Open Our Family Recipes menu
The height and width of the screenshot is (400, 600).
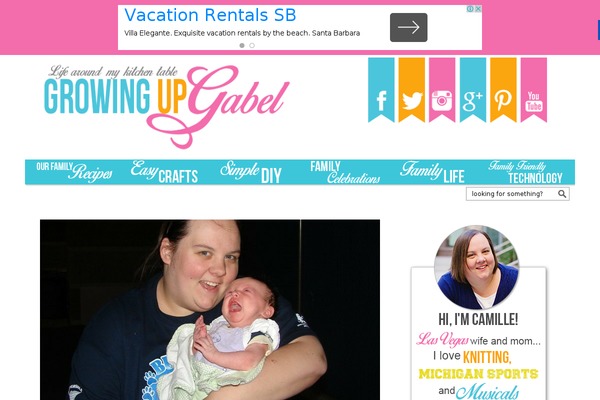tap(74, 172)
